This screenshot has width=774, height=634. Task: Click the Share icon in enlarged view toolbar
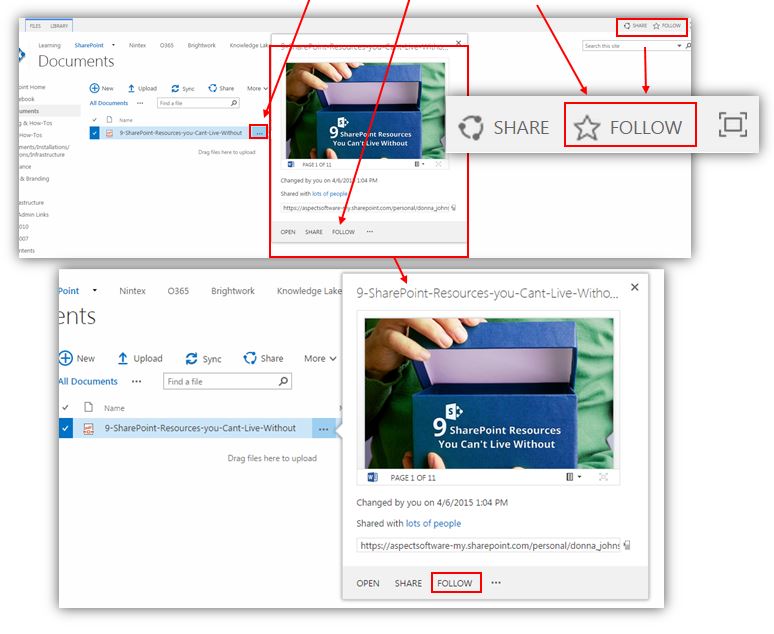(250, 358)
